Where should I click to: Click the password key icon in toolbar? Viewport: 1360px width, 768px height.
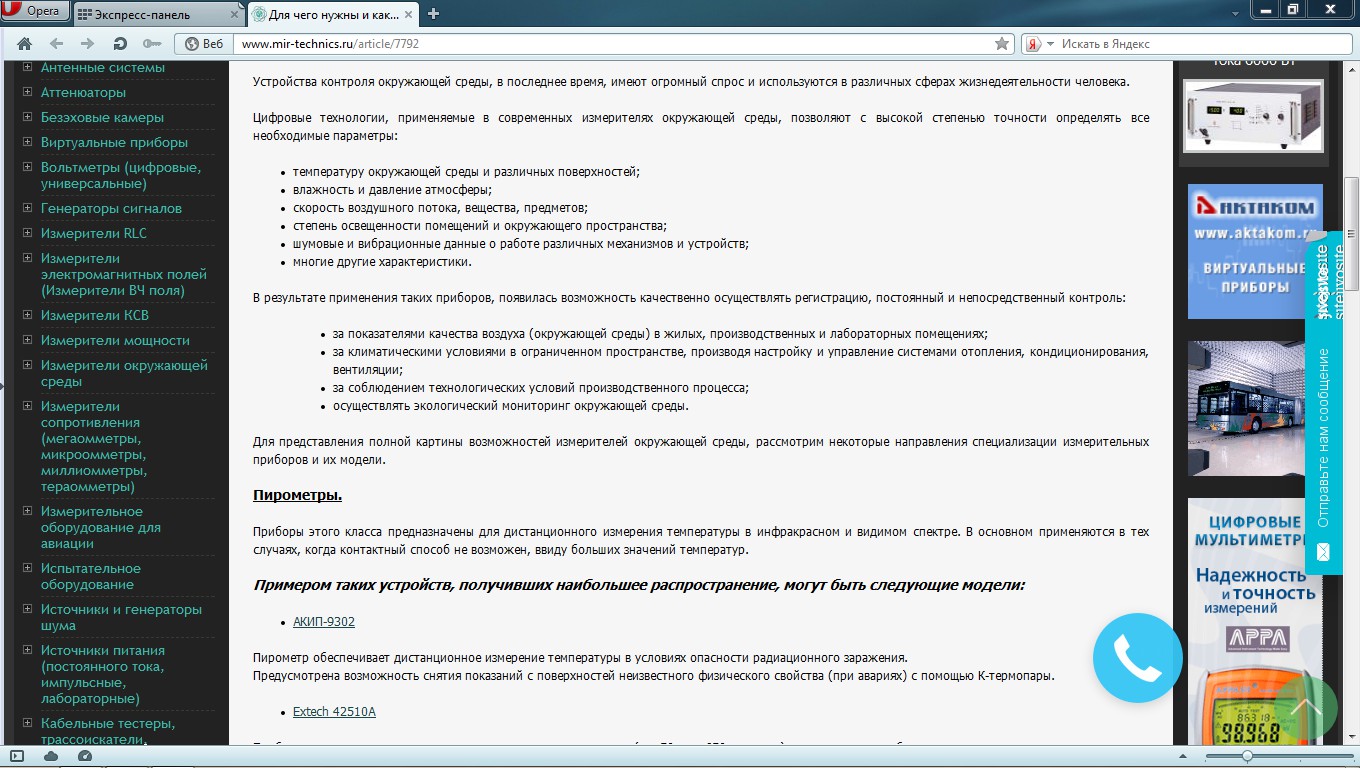(x=152, y=44)
